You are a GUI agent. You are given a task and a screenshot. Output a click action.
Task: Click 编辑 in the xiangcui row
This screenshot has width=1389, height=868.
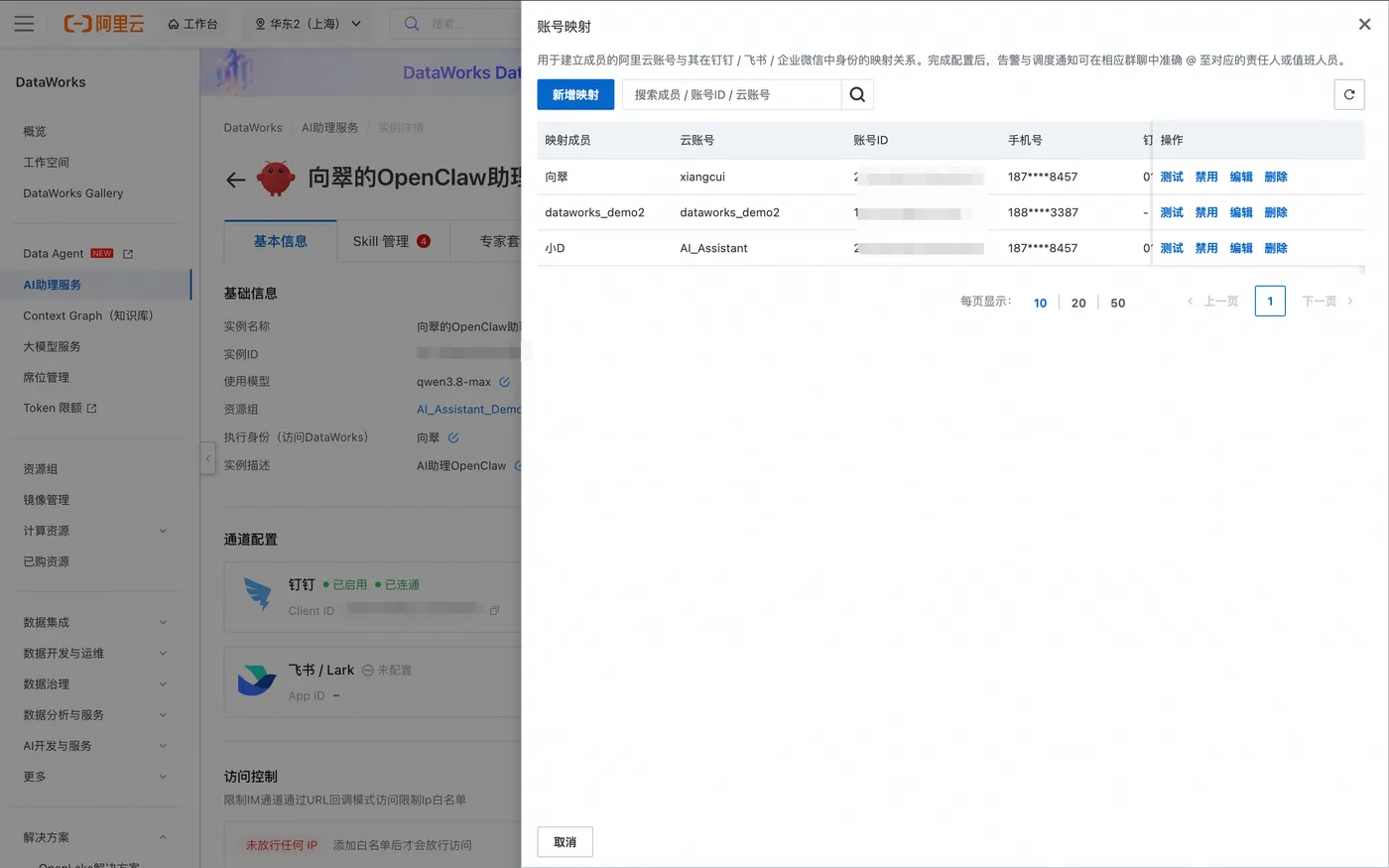pyautogui.click(x=1241, y=177)
